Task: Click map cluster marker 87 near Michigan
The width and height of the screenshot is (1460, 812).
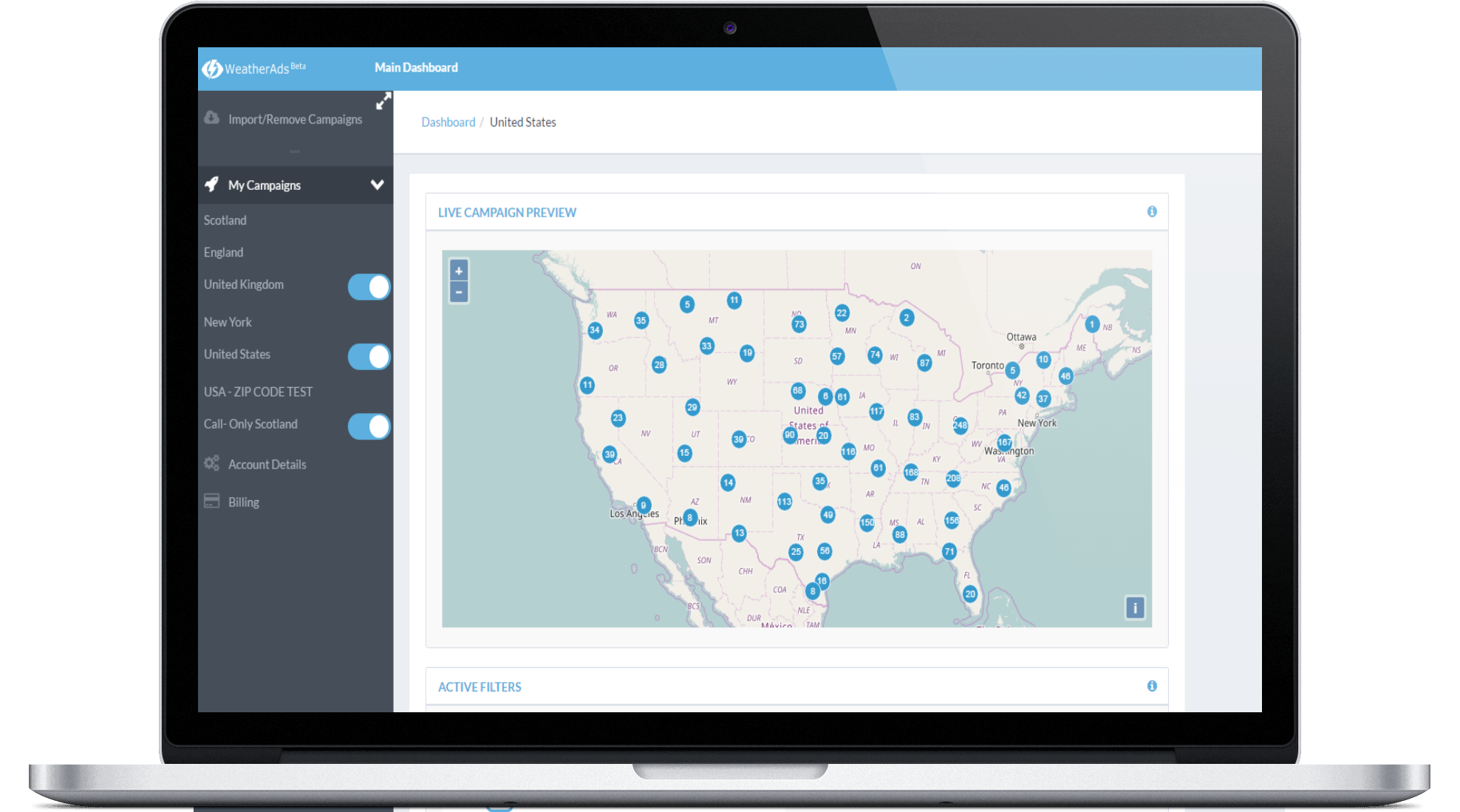Action: (x=924, y=363)
